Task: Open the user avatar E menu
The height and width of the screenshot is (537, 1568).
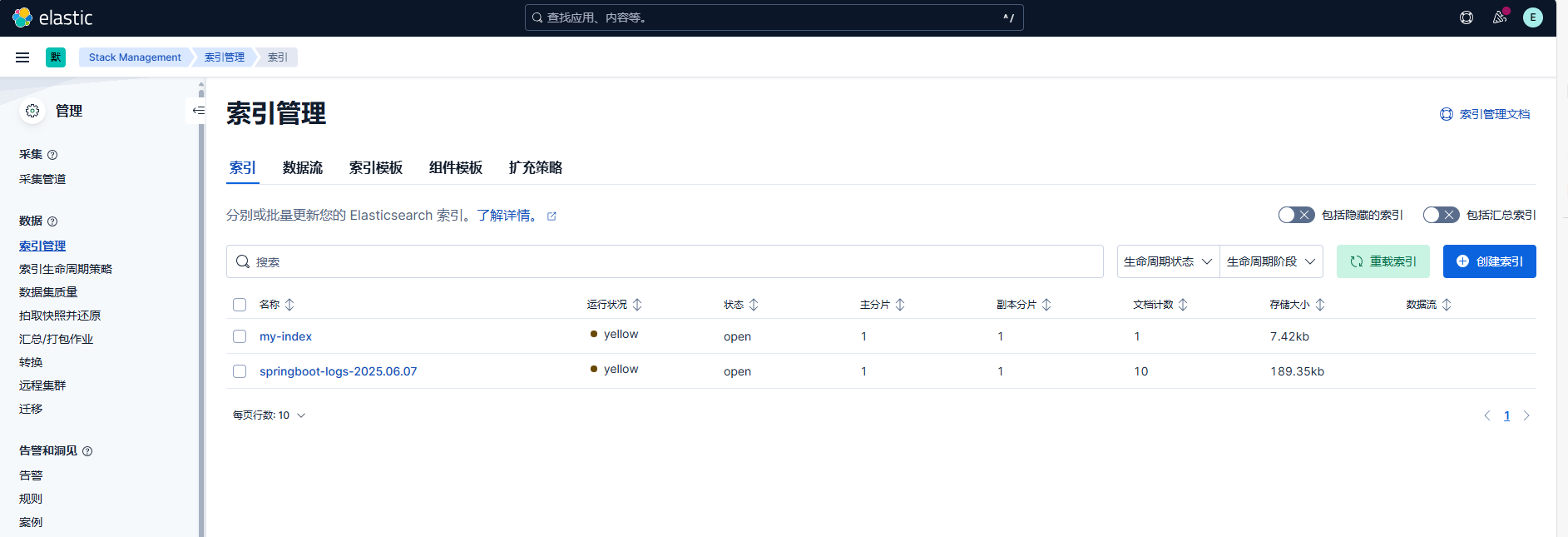Action: coord(1533,17)
